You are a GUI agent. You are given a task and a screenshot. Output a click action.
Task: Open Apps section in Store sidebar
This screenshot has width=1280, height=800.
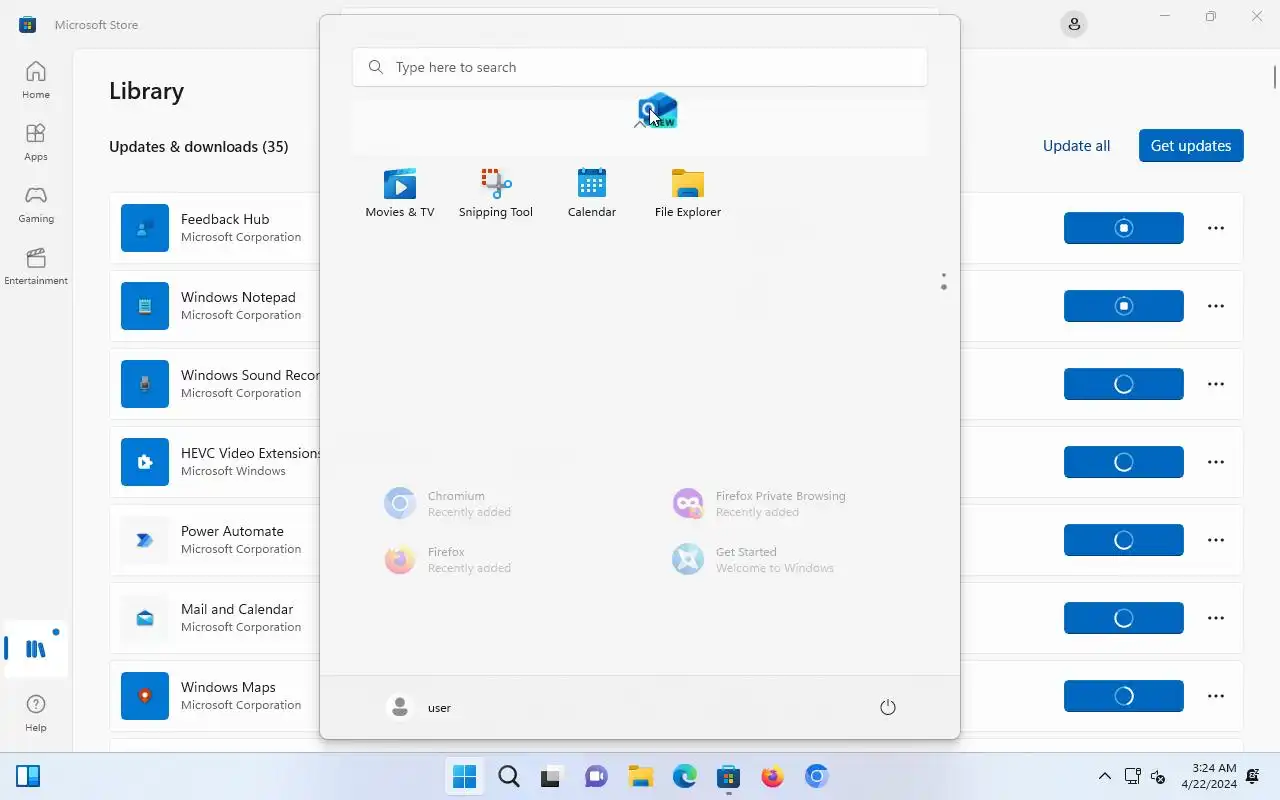36,142
